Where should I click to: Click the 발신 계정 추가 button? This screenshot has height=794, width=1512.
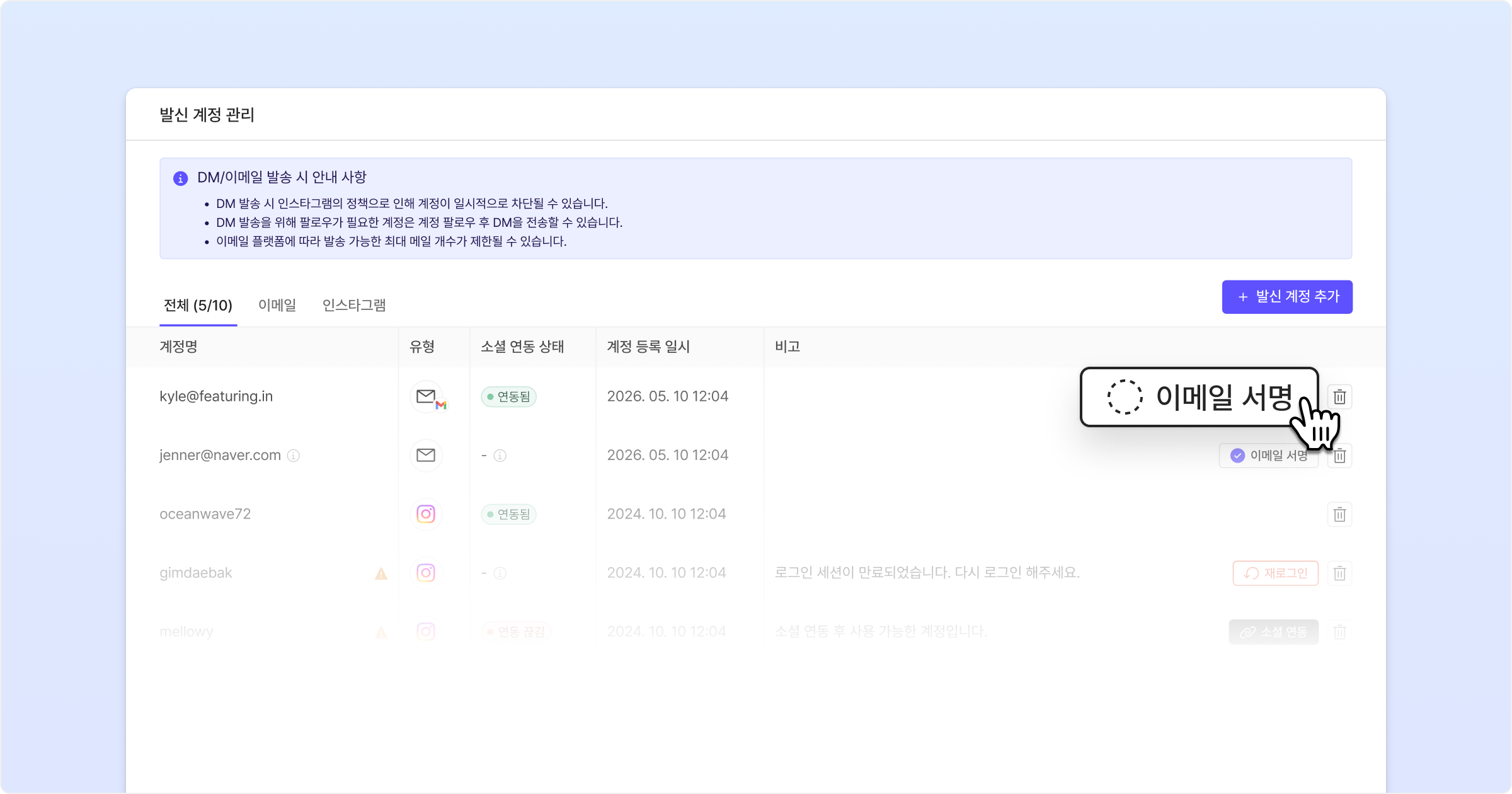click(1287, 297)
